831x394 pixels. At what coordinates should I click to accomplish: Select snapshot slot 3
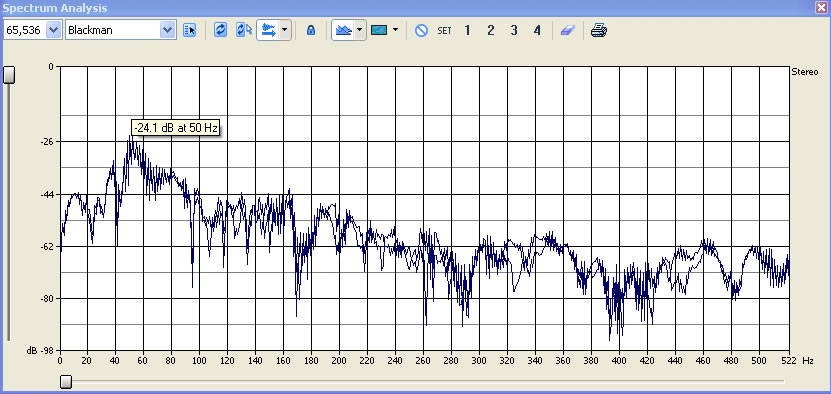pos(514,30)
